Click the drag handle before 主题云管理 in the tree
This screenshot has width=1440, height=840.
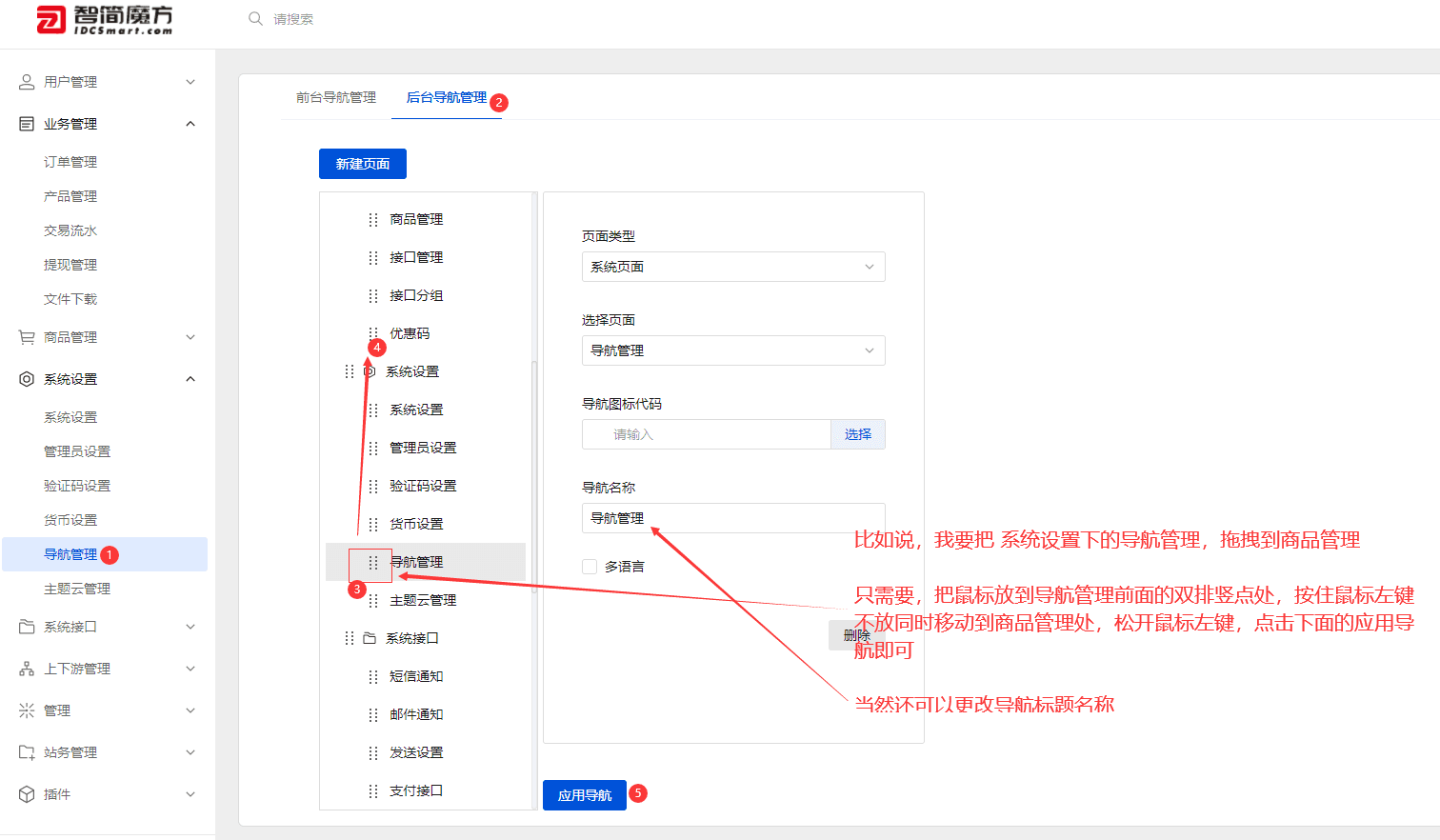pos(373,600)
